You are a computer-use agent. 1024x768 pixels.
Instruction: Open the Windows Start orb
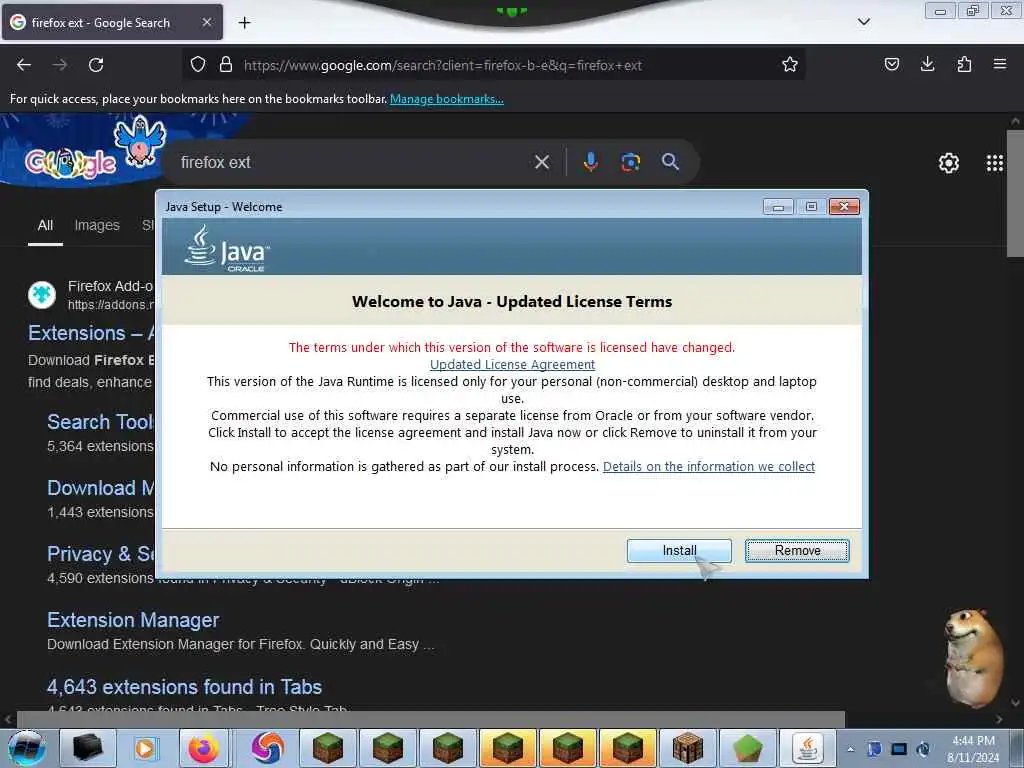pos(26,748)
